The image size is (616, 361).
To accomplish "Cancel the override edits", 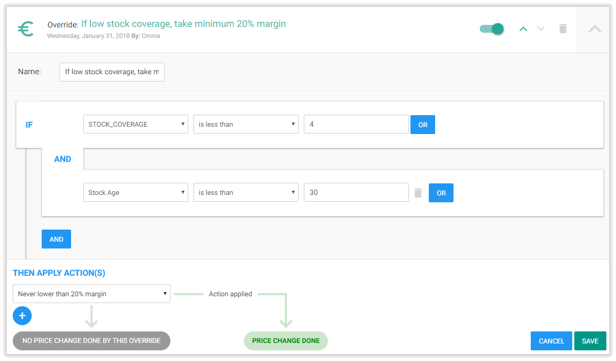I will pos(551,341).
